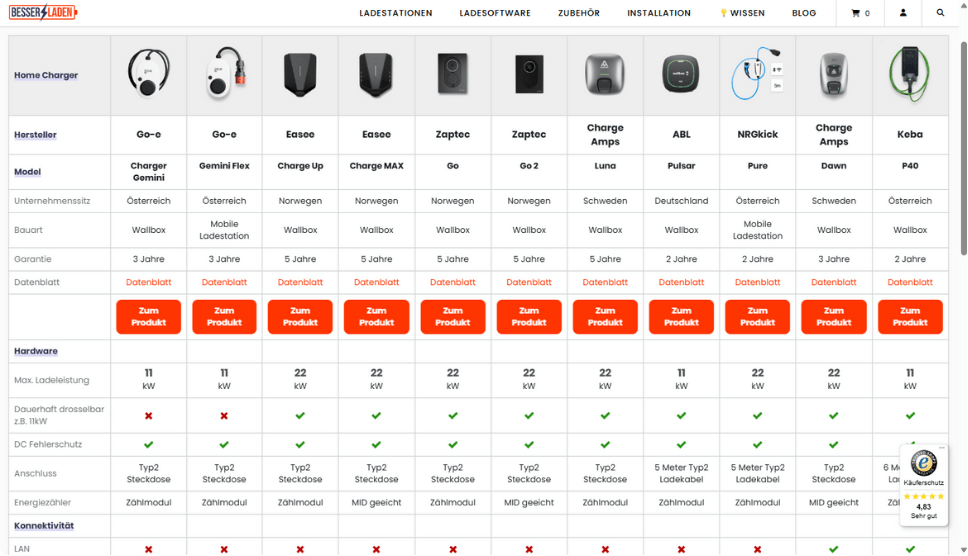Click the Model row header
This screenshot has height=556, width=968.
click(27, 172)
